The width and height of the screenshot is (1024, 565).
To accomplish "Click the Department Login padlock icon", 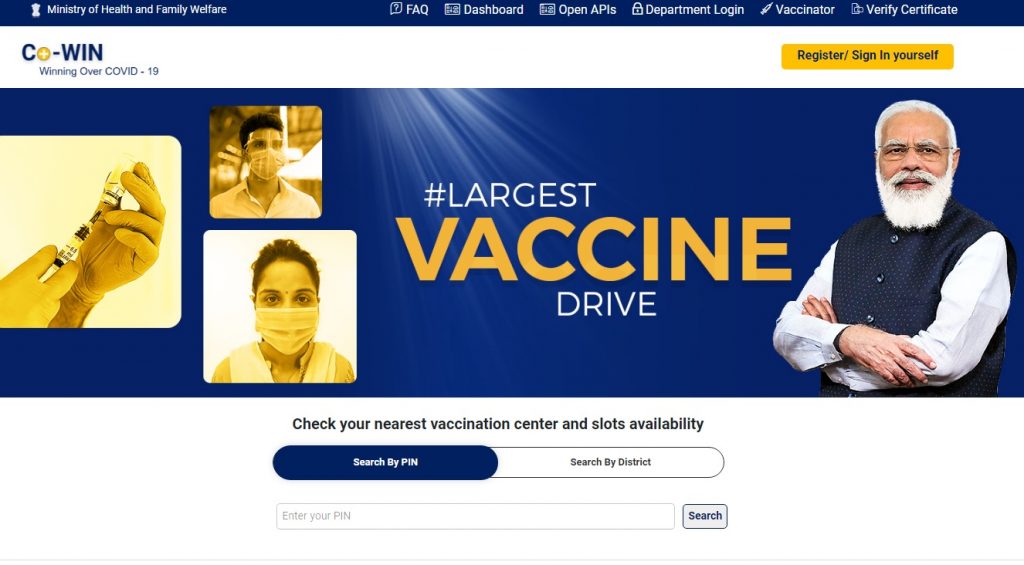I will (637, 8).
